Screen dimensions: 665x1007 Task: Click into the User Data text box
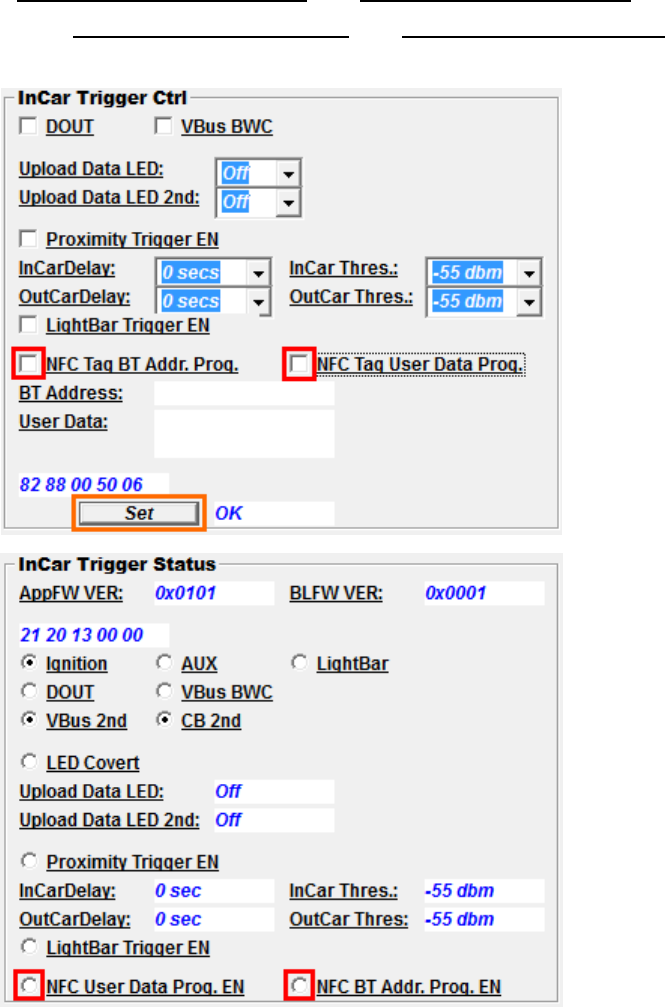(244, 433)
